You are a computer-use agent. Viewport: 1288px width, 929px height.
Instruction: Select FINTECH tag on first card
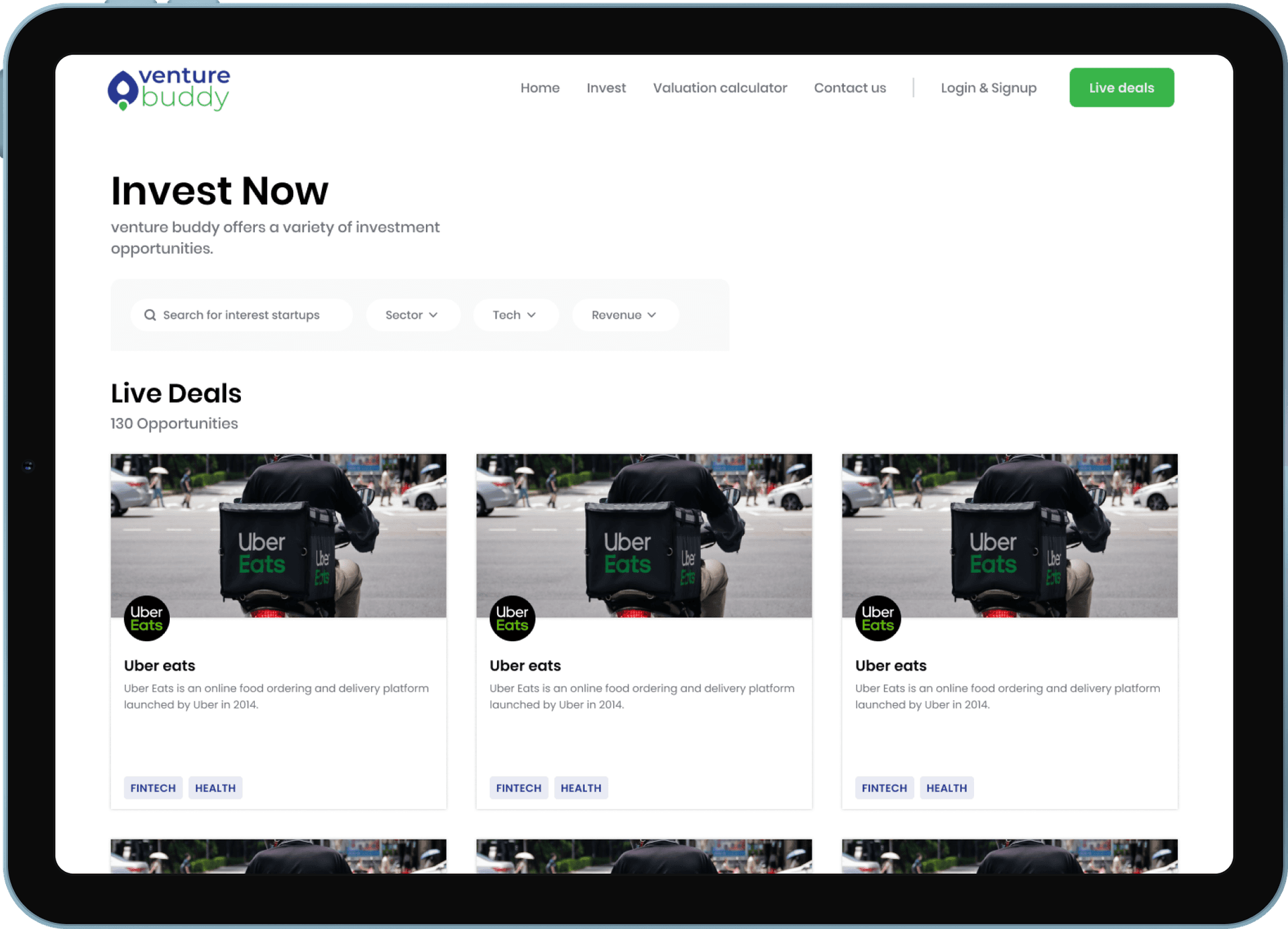153,788
